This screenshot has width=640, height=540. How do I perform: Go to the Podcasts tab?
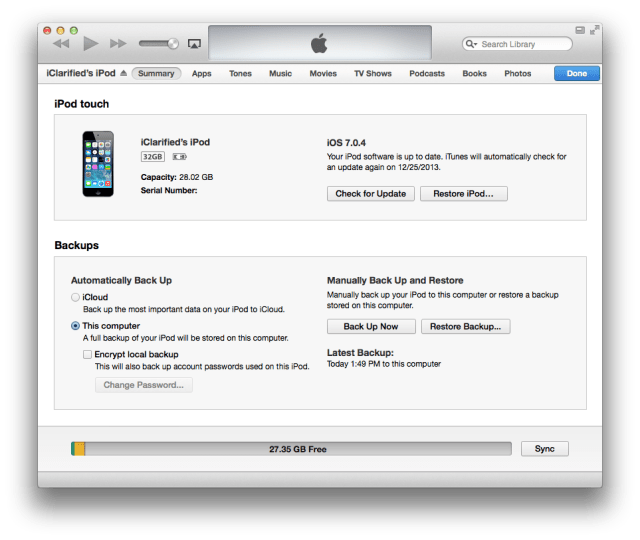point(427,73)
